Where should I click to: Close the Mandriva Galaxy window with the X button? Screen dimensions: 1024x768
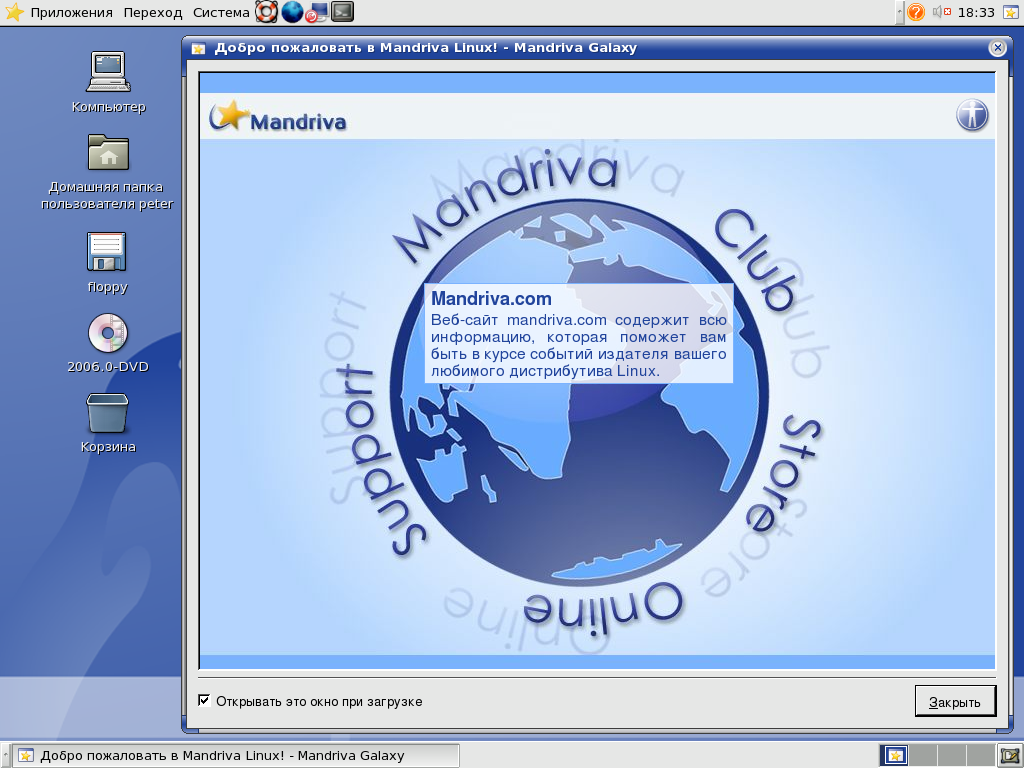point(997,48)
